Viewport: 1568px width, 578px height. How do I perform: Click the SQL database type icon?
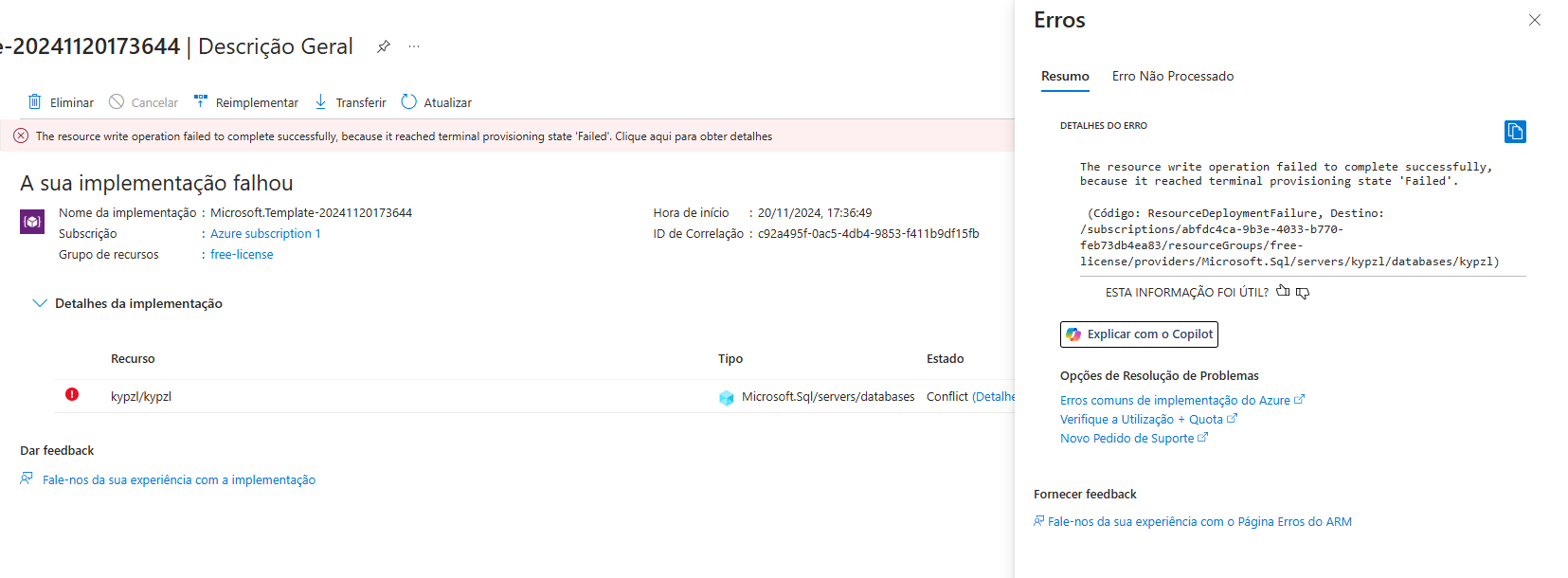727,398
